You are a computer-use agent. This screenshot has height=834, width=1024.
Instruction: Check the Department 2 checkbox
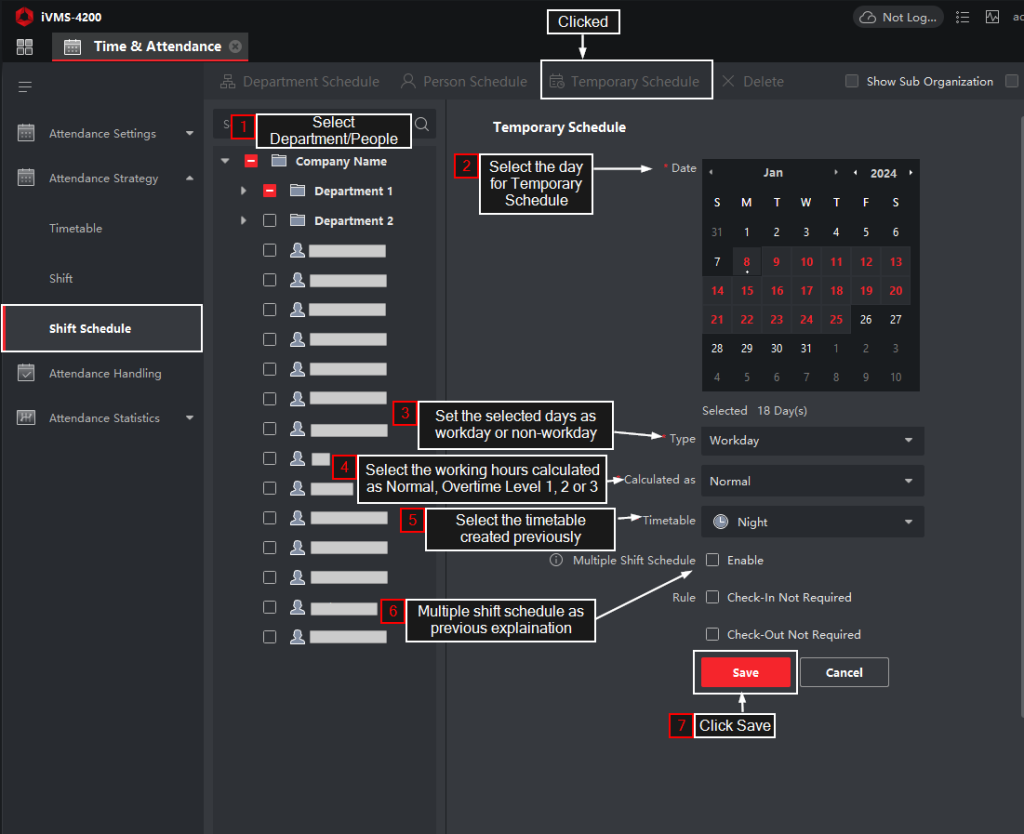coord(269,220)
